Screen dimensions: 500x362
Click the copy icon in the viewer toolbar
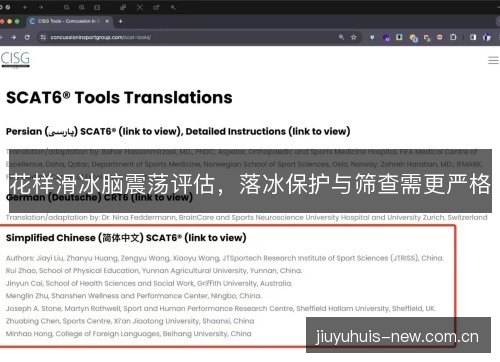[x=123, y=7]
